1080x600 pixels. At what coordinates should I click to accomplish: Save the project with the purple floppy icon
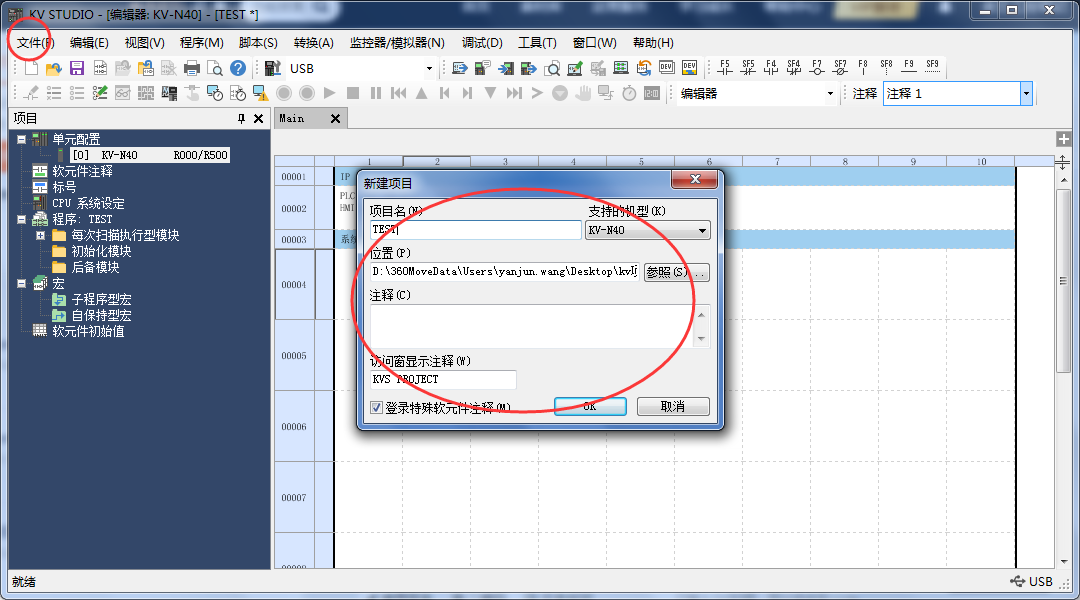[76, 68]
